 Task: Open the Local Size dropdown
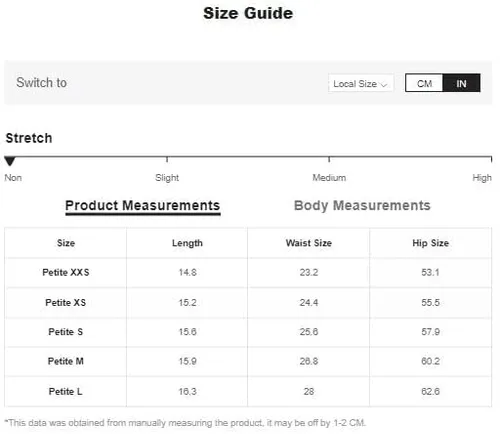[361, 83]
